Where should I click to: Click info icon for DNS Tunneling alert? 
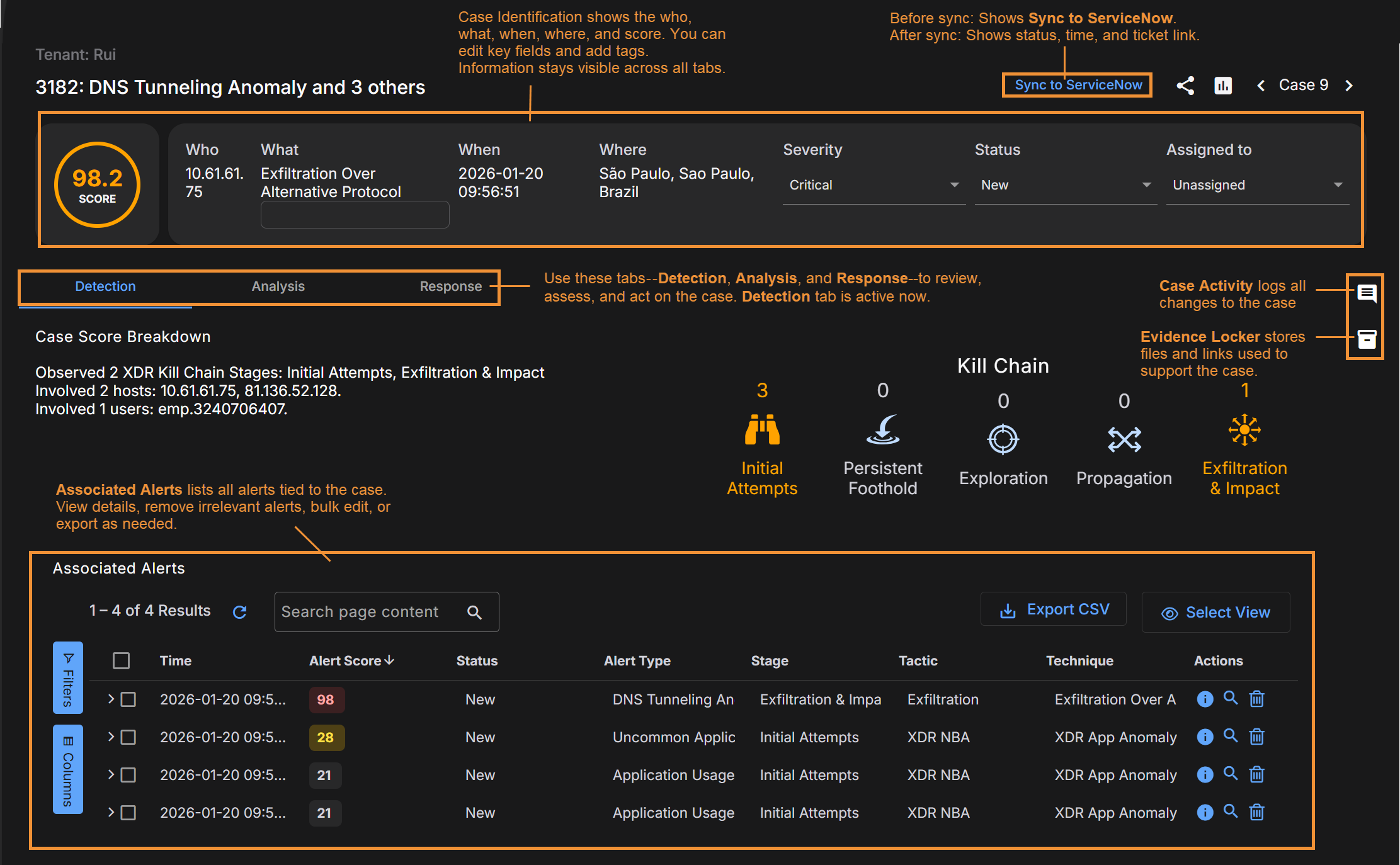coord(1204,699)
